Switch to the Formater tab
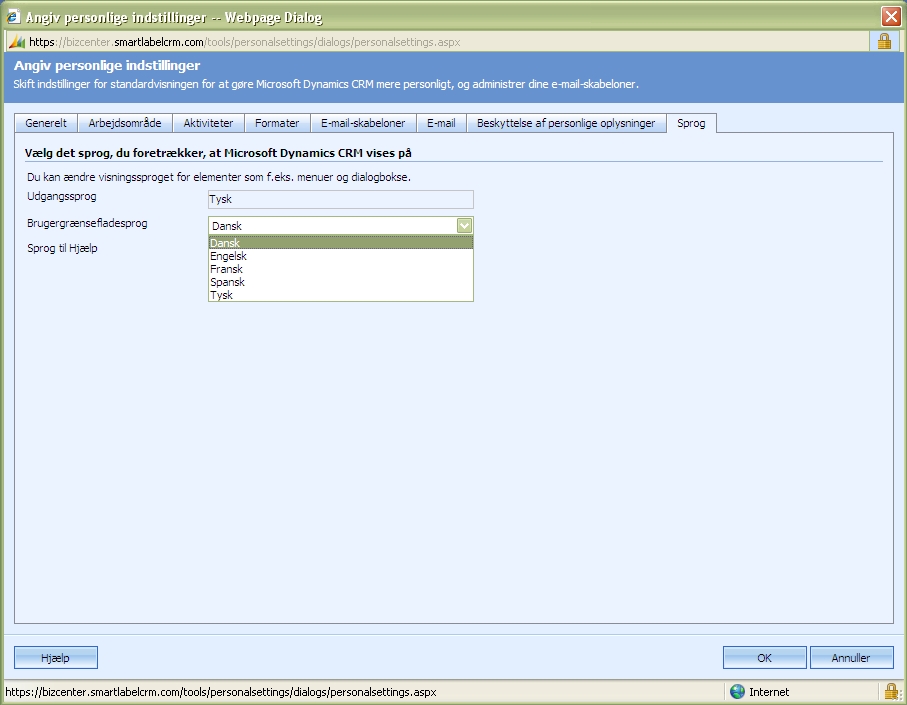907x705 pixels. click(x=277, y=123)
